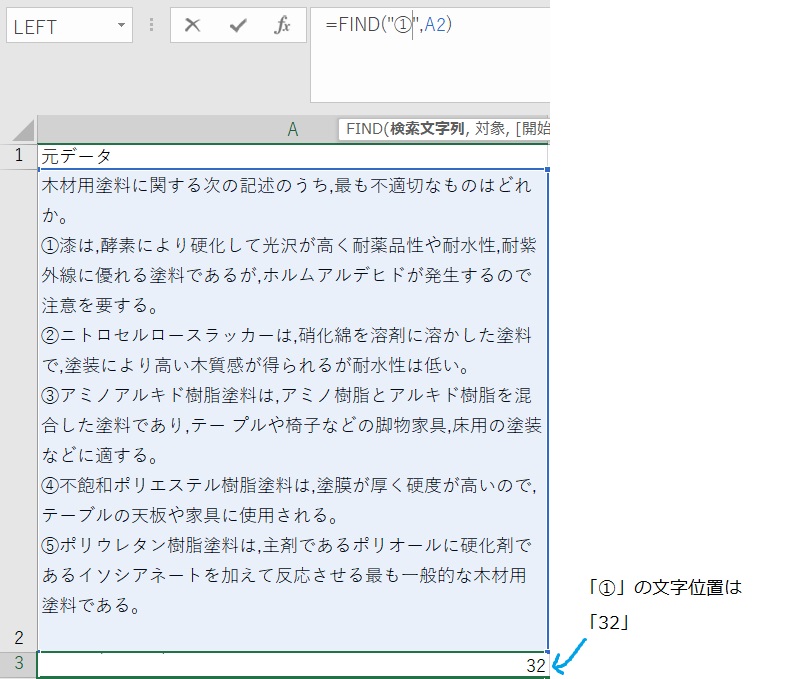Click FIND function name in the tooltip
This screenshot has width=786, height=679.
(x=365, y=130)
